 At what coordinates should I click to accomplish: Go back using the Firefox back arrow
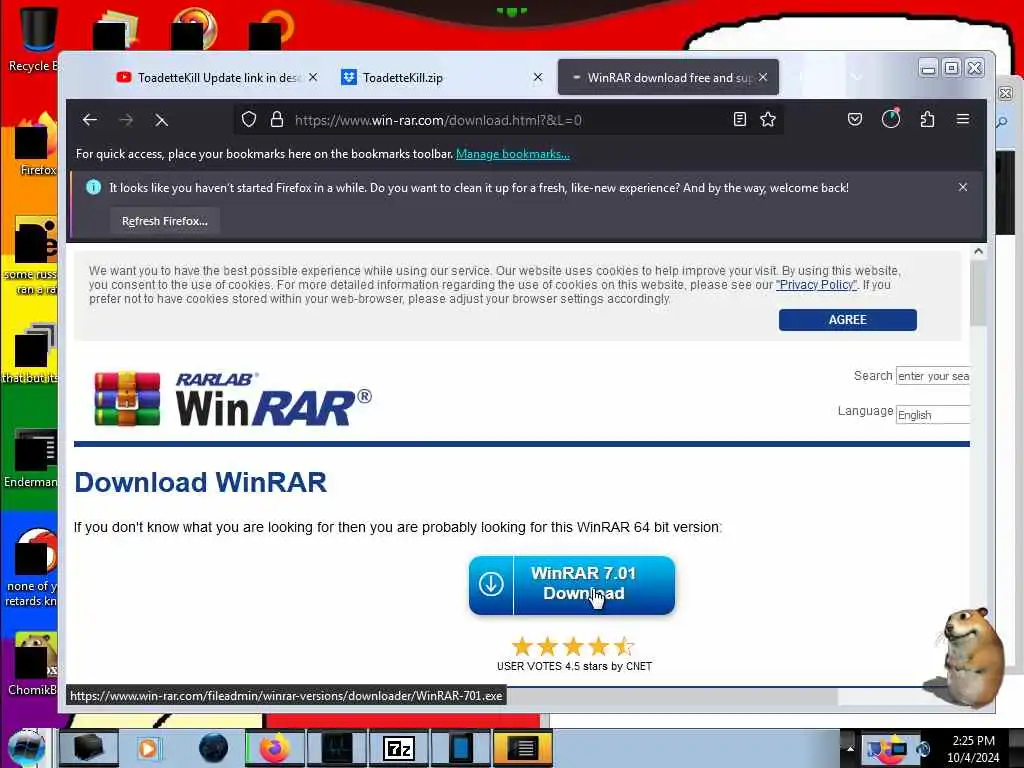click(x=89, y=120)
